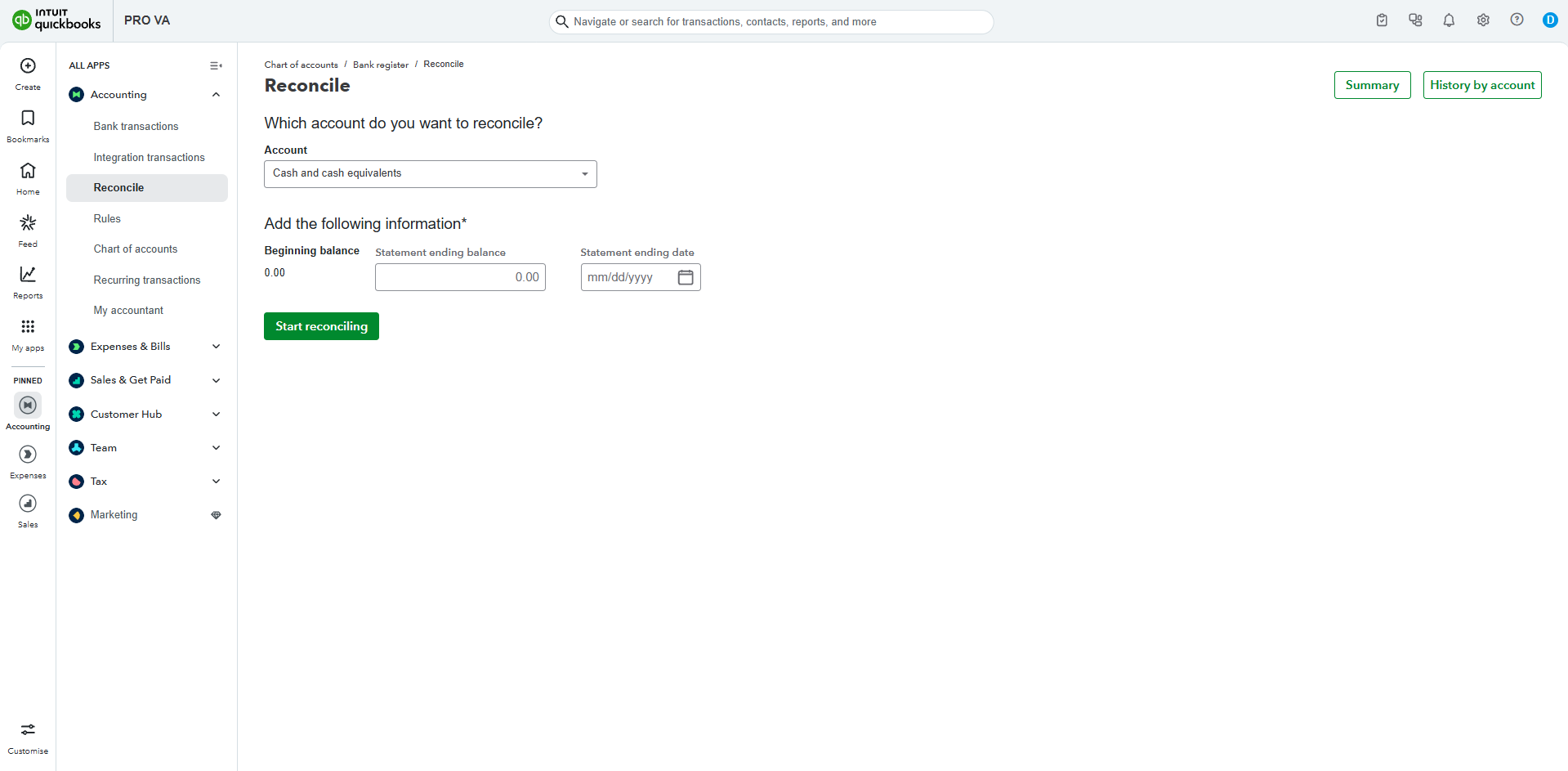Image resolution: width=1568 pixels, height=771 pixels.
Task: Expand the Expenses & Bills section
Action: pos(216,347)
